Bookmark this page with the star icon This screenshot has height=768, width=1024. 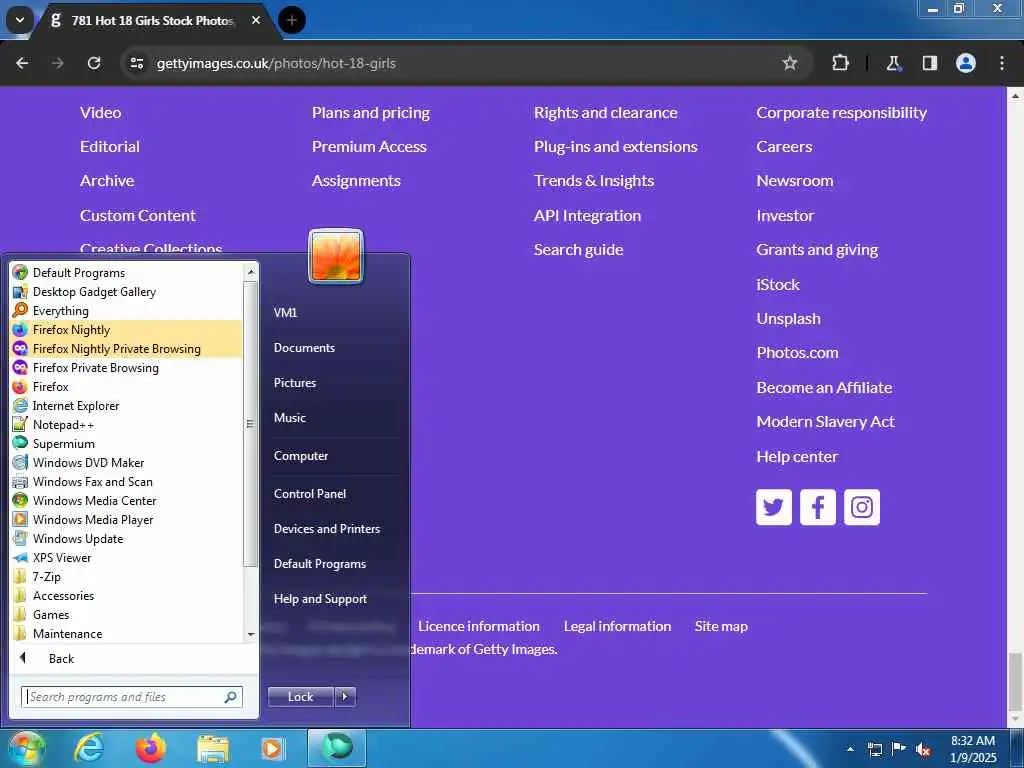pos(790,63)
